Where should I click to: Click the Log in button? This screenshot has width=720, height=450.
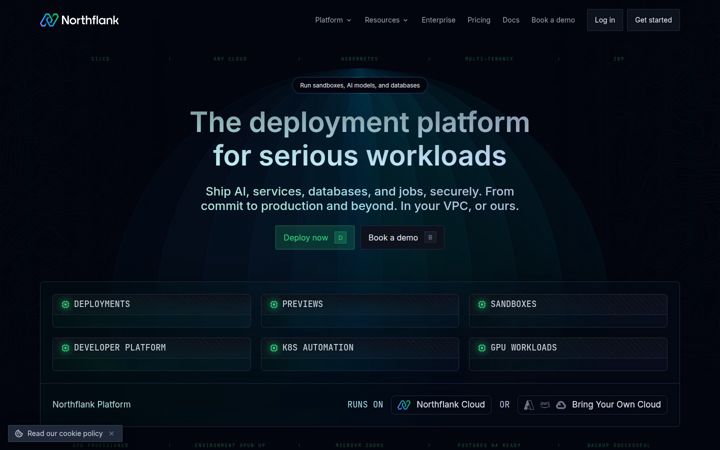(x=605, y=20)
